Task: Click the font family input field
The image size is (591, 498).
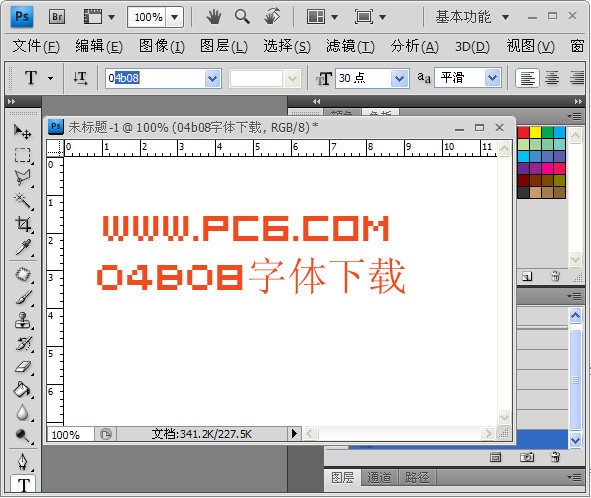Action: pyautogui.click(x=155, y=78)
